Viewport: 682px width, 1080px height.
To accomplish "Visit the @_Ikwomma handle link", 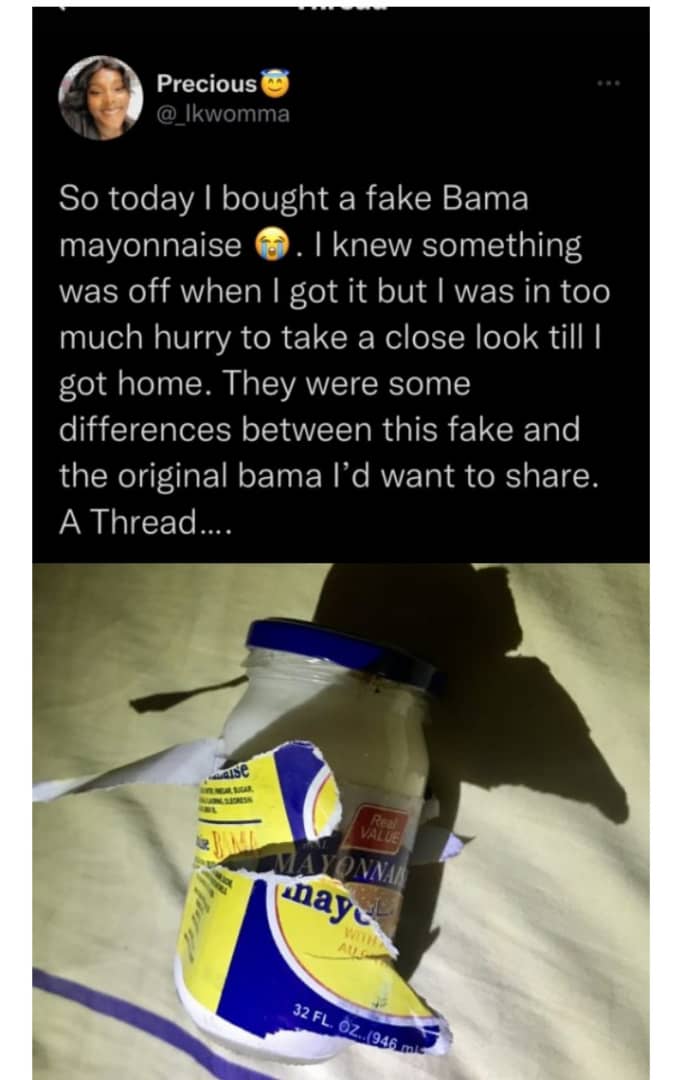I will click(223, 114).
